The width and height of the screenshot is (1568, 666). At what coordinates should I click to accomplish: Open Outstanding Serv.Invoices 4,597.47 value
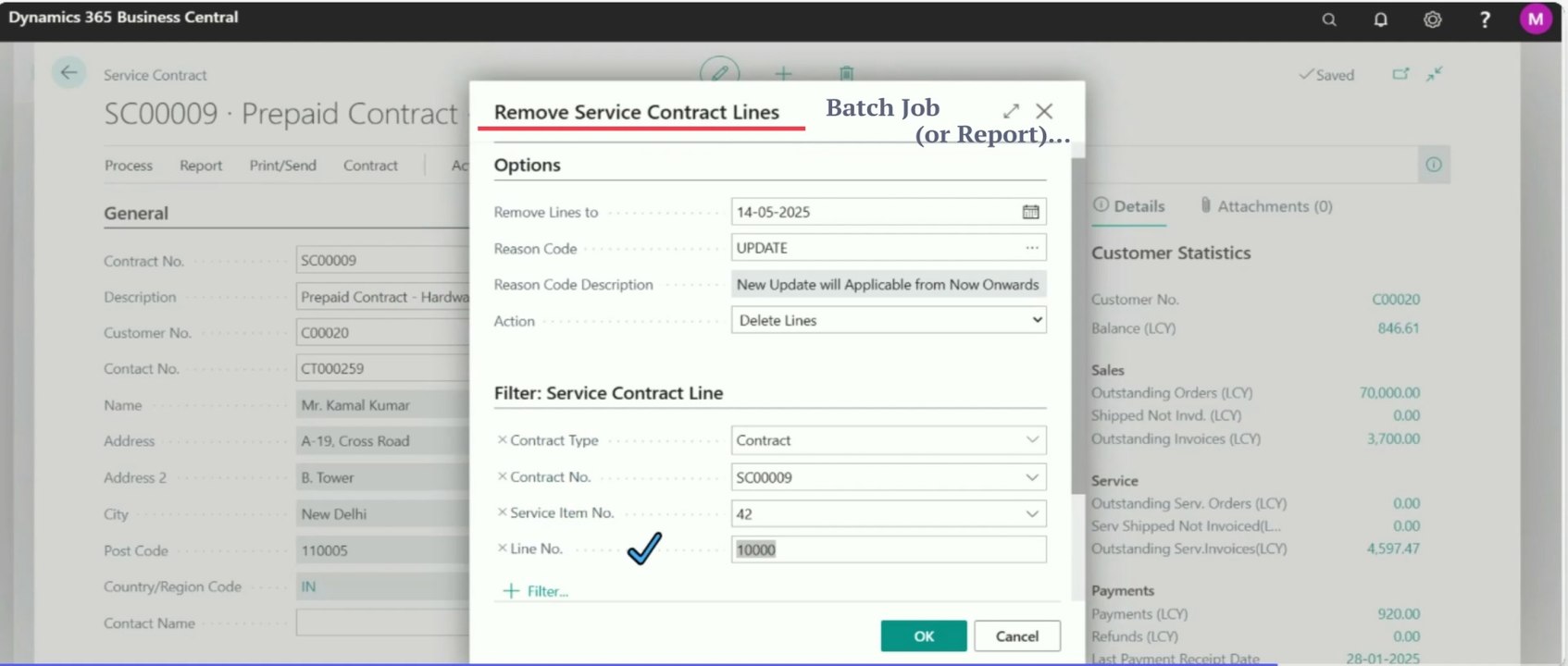coord(1393,549)
